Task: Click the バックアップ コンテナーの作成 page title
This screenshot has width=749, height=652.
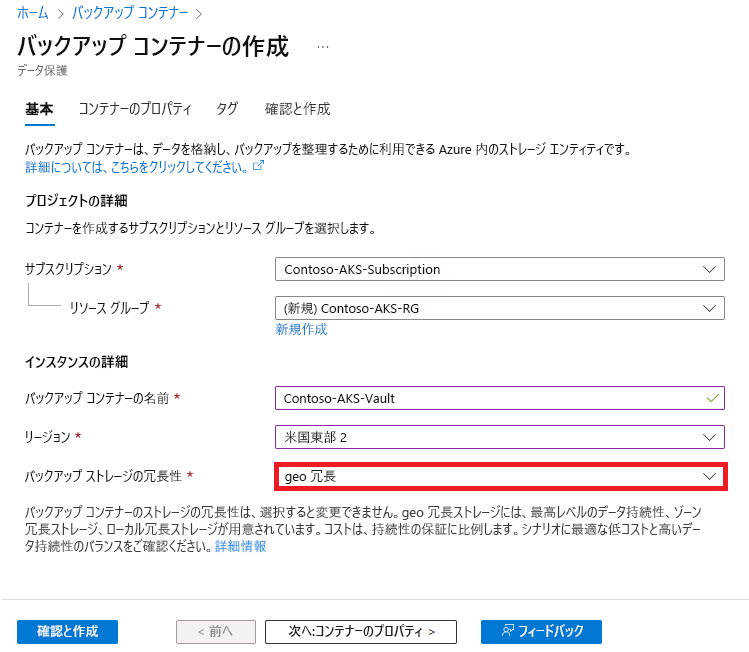Action: tap(153, 46)
